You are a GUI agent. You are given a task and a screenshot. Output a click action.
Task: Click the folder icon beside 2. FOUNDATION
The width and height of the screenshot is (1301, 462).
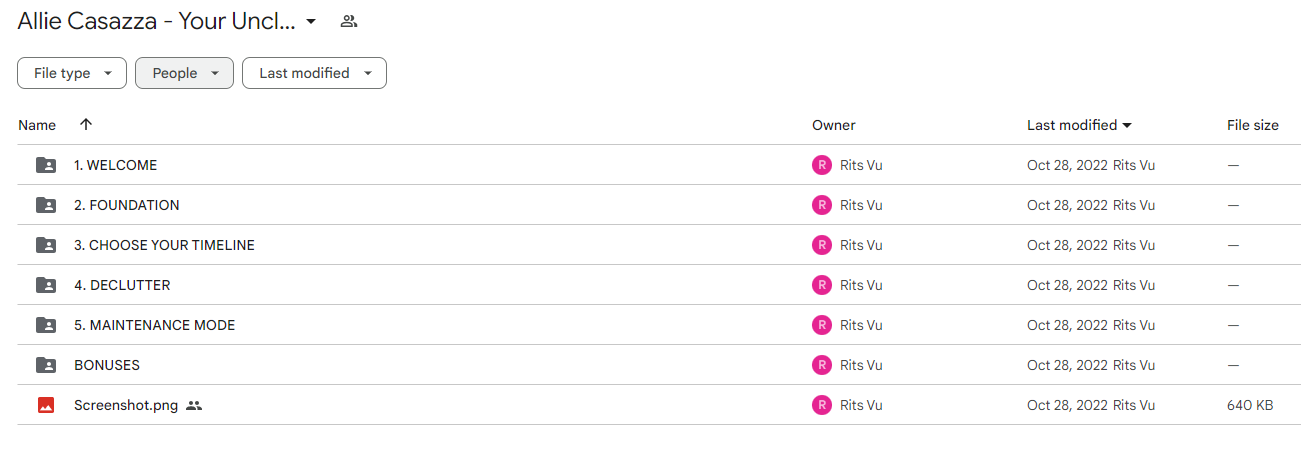[x=46, y=205]
